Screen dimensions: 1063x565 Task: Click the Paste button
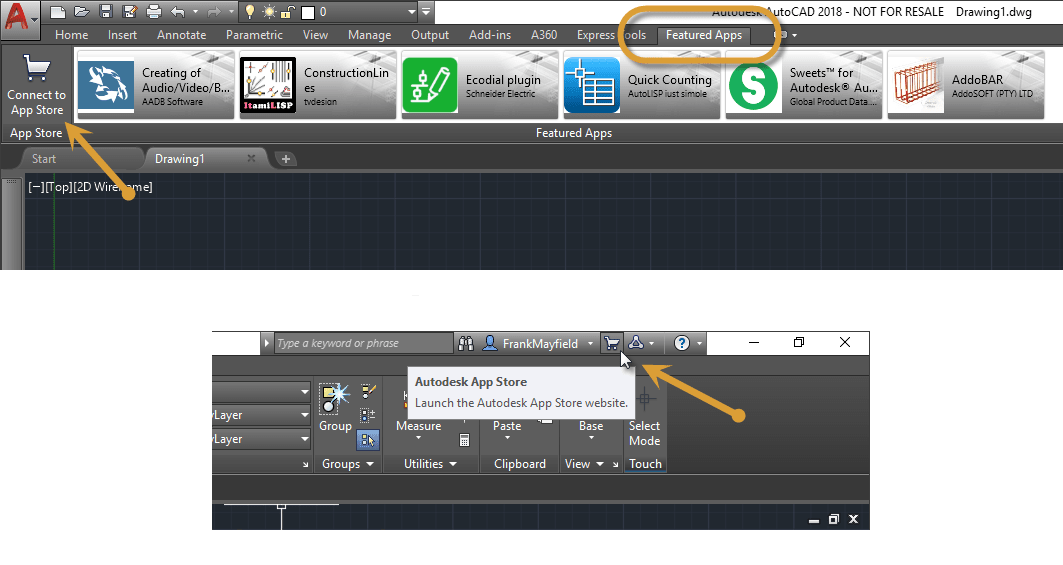point(507,426)
